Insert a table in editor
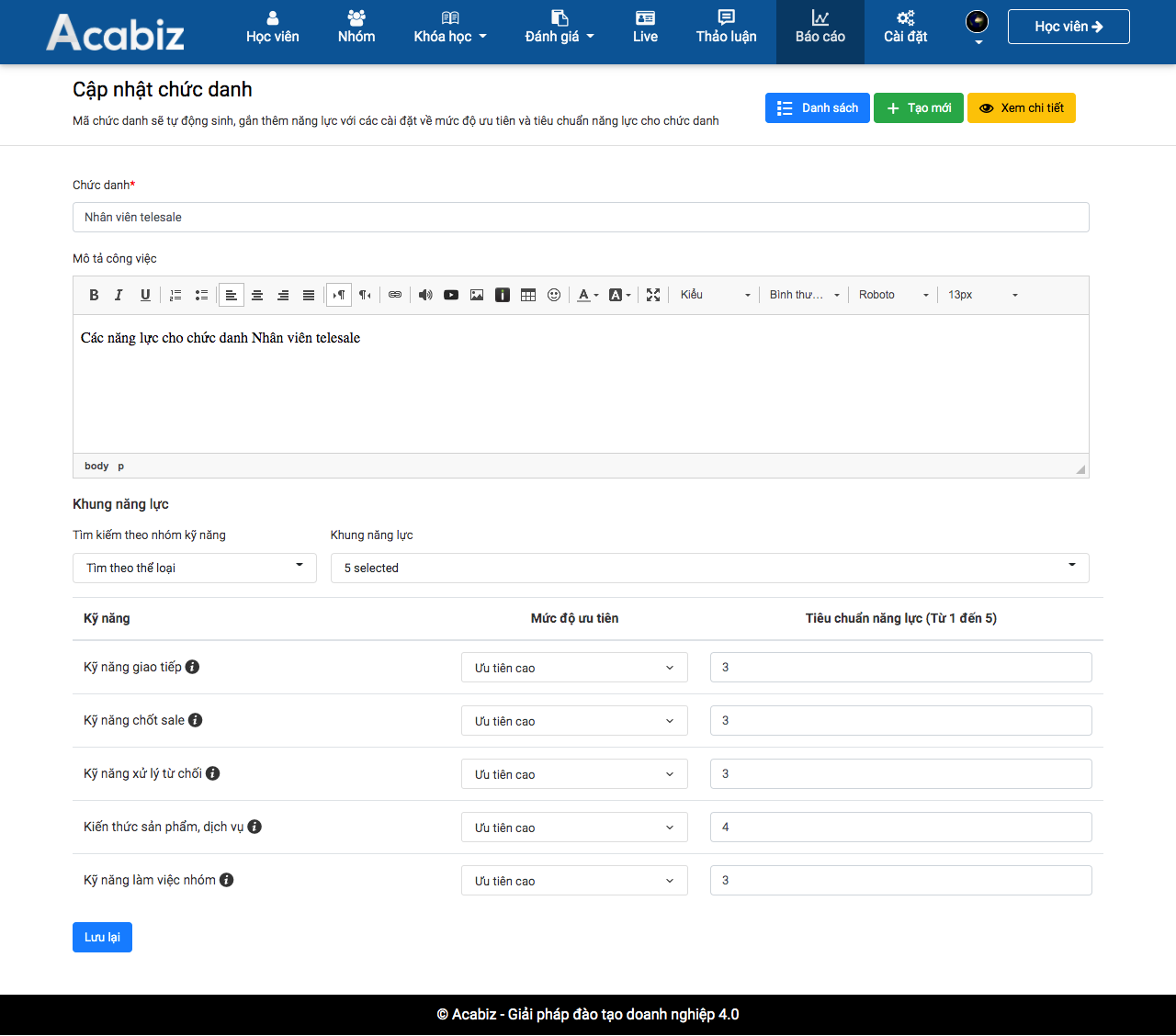This screenshot has height=1036, width=1176. (x=528, y=295)
